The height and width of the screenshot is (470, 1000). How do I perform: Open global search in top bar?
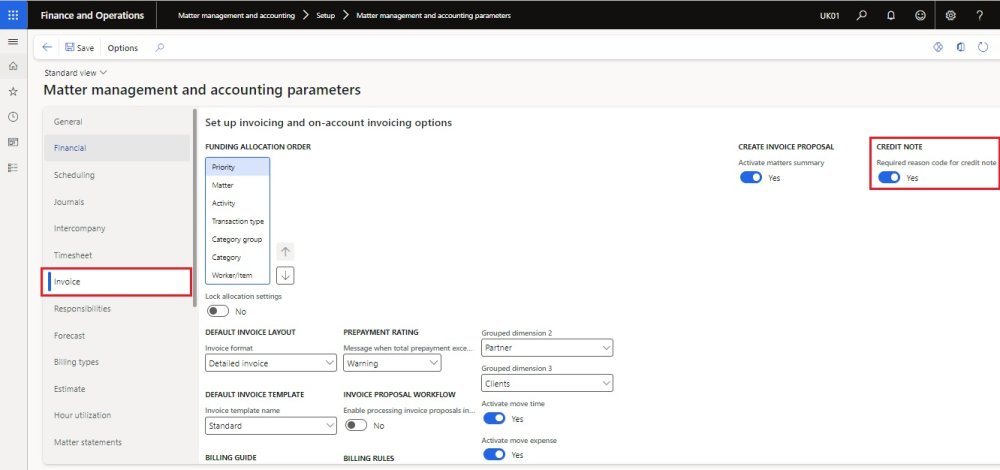(862, 15)
